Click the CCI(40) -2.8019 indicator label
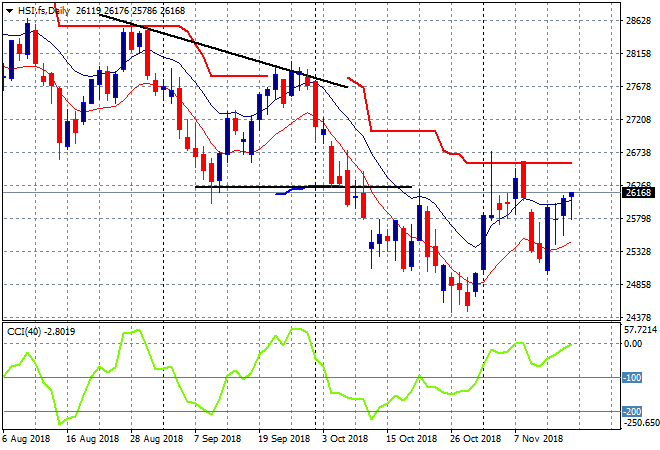Viewport: 660px width, 450px height. pyautogui.click(x=41, y=332)
